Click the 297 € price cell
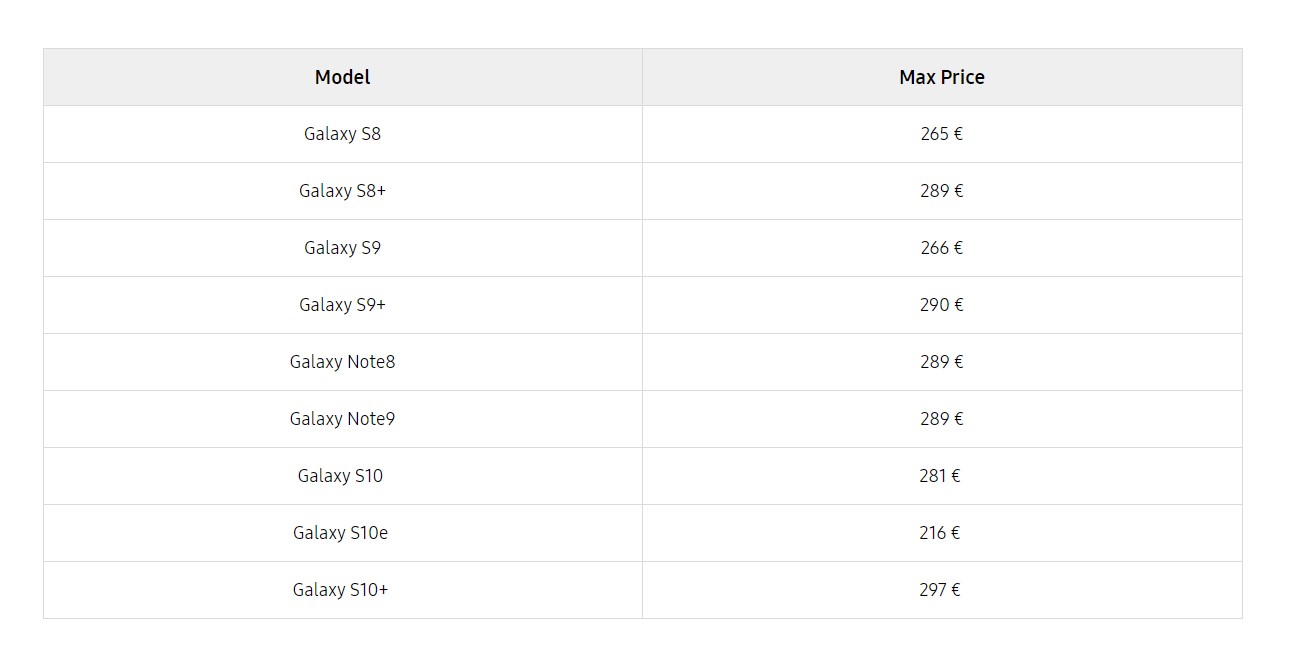 pyautogui.click(x=939, y=590)
